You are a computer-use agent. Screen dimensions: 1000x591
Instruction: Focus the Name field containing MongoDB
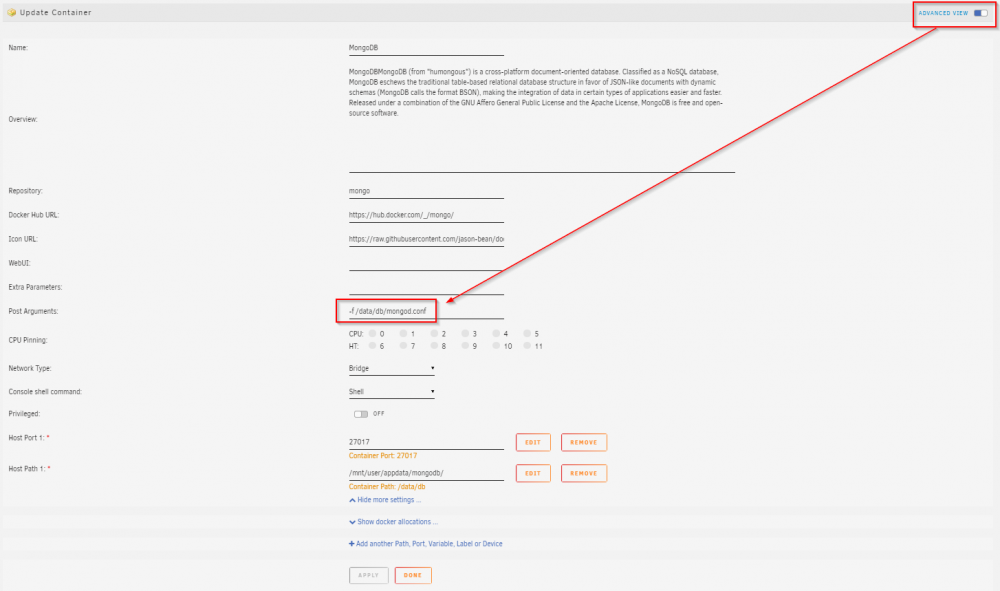[x=426, y=48]
